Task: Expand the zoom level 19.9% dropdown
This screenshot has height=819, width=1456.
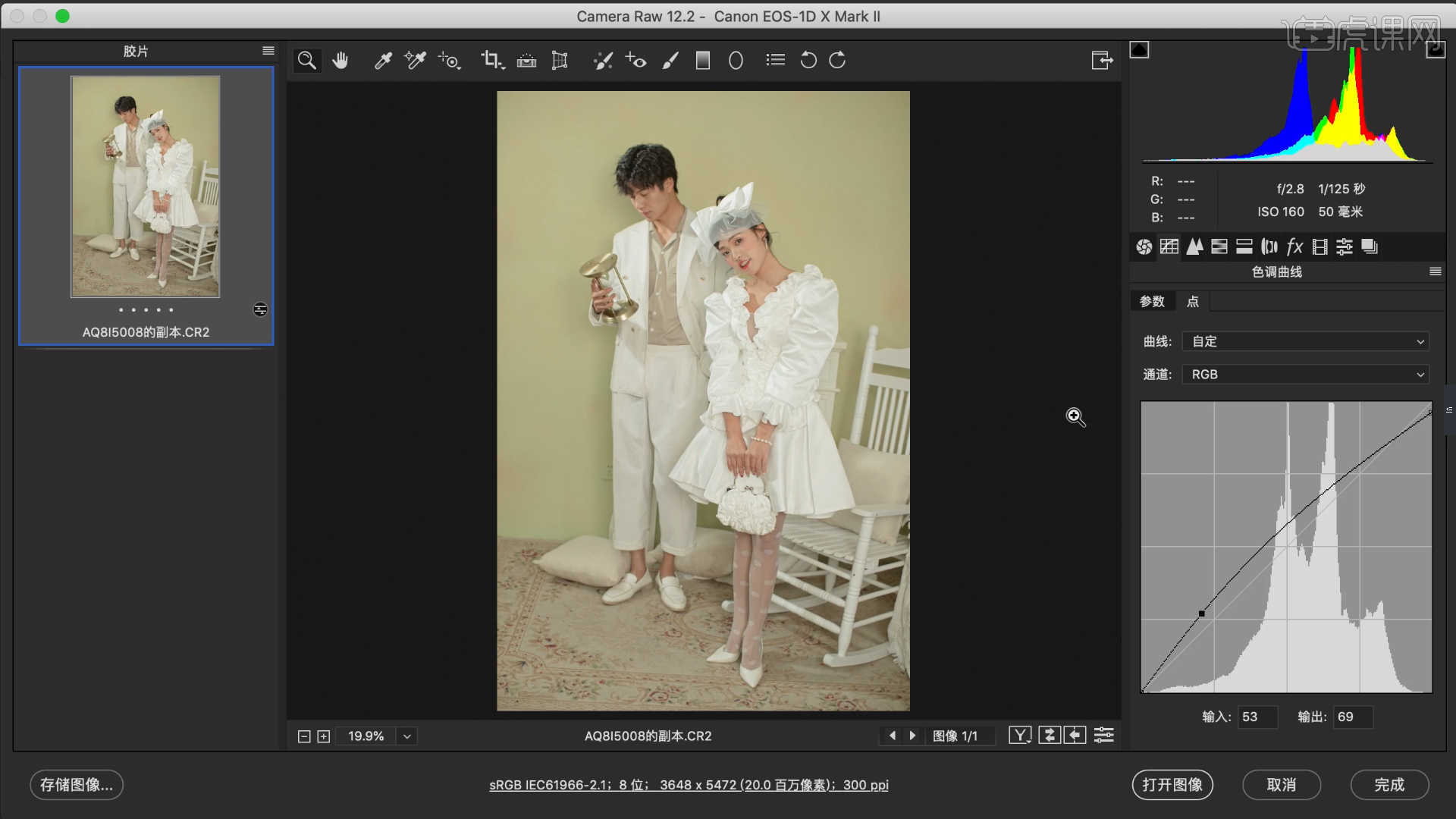Action: [x=407, y=736]
